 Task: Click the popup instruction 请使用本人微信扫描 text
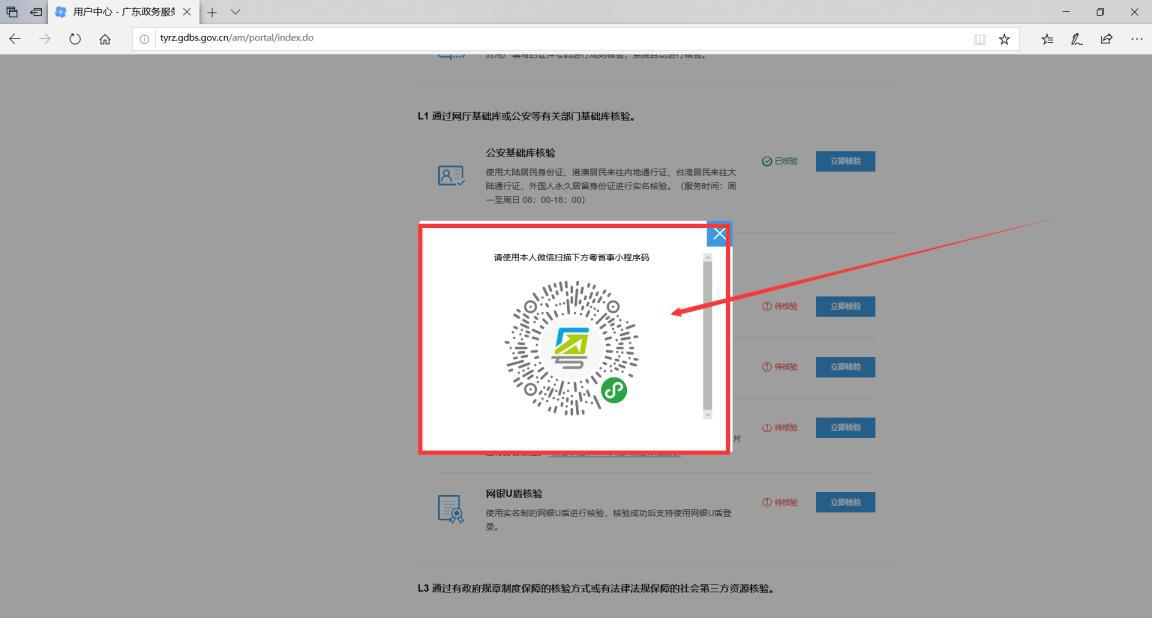point(571,257)
